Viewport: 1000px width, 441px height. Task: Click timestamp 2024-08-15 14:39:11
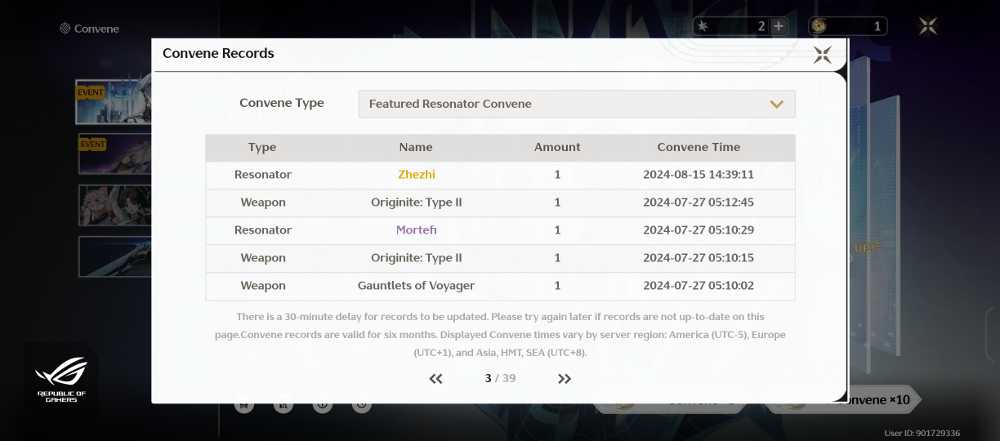[x=698, y=174]
